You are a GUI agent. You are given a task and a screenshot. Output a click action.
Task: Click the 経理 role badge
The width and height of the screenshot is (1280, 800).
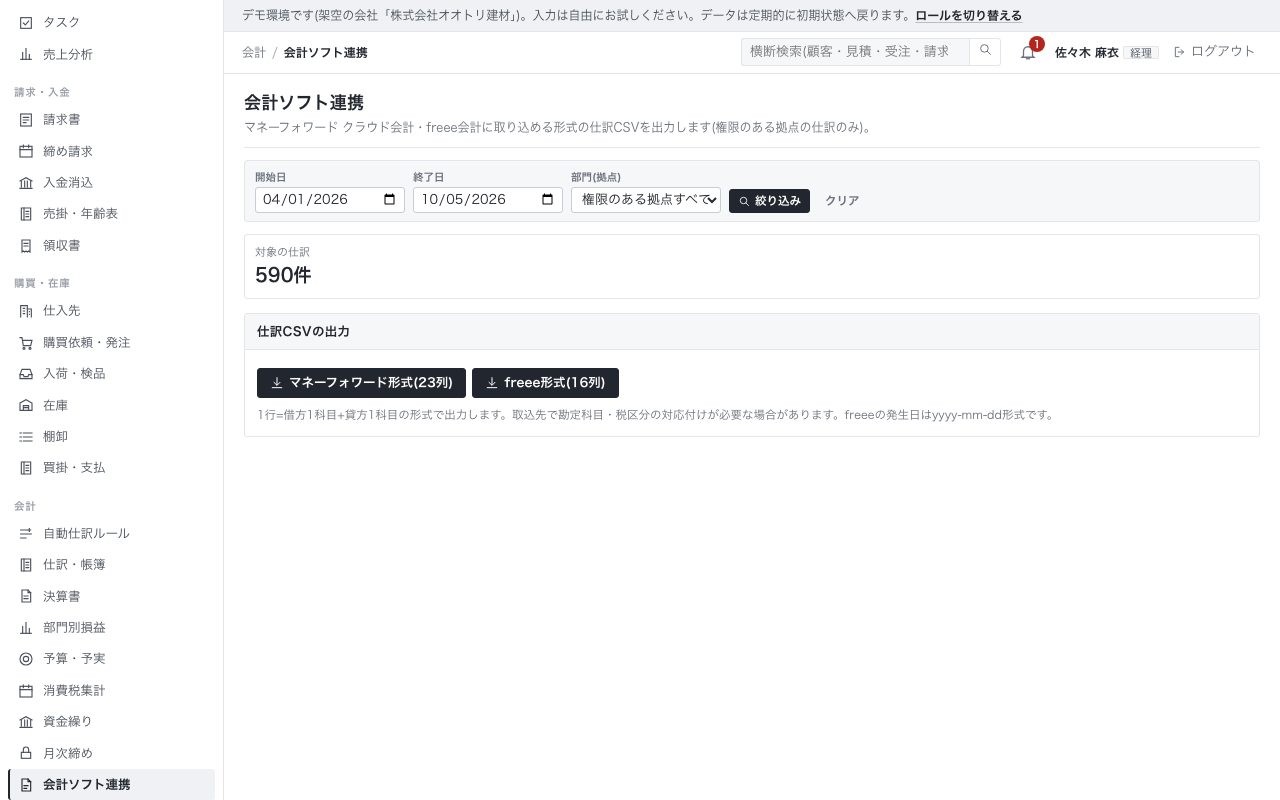(1141, 53)
